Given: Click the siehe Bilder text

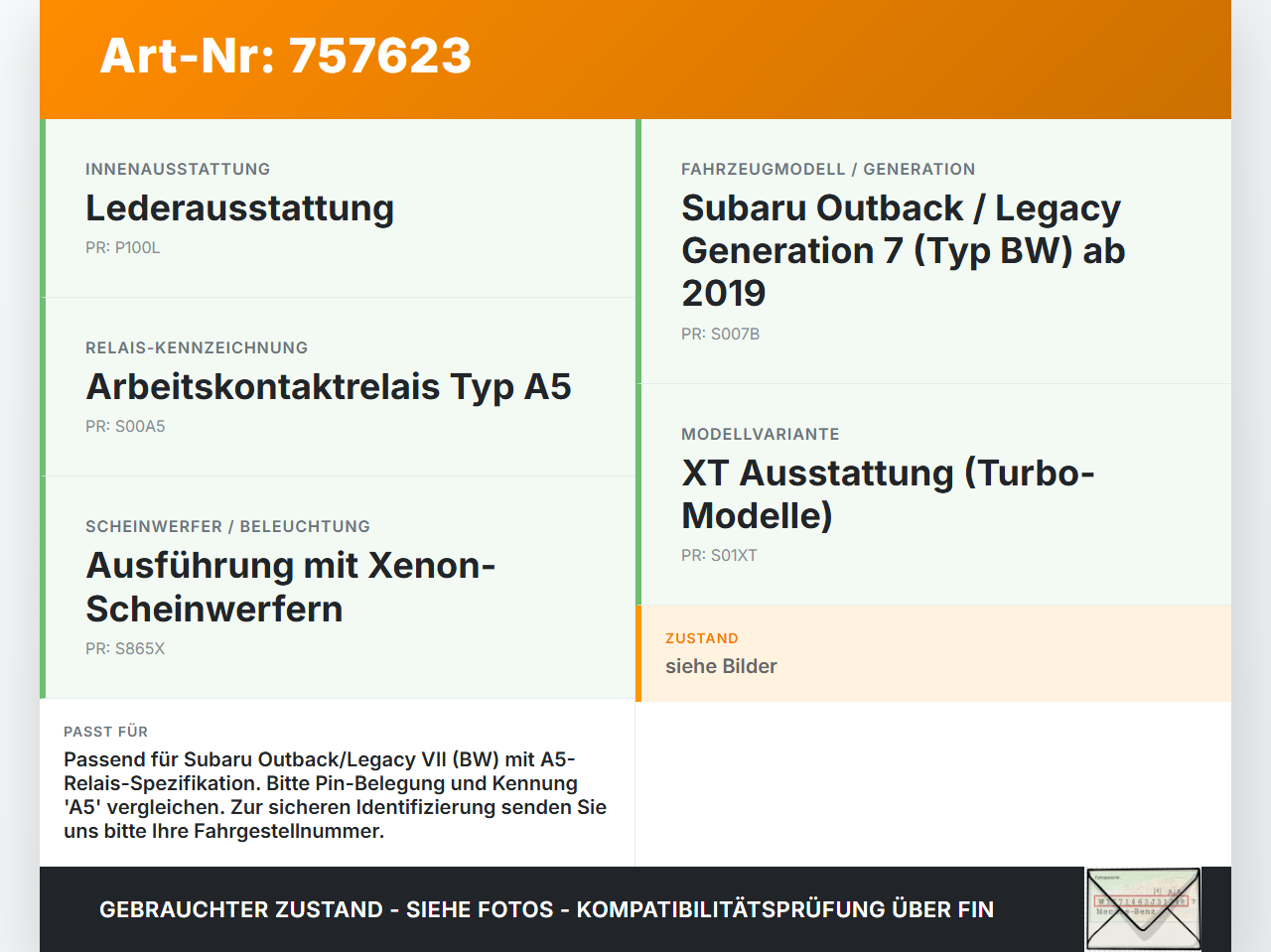Looking at the screenshot, I should point(721,666).
